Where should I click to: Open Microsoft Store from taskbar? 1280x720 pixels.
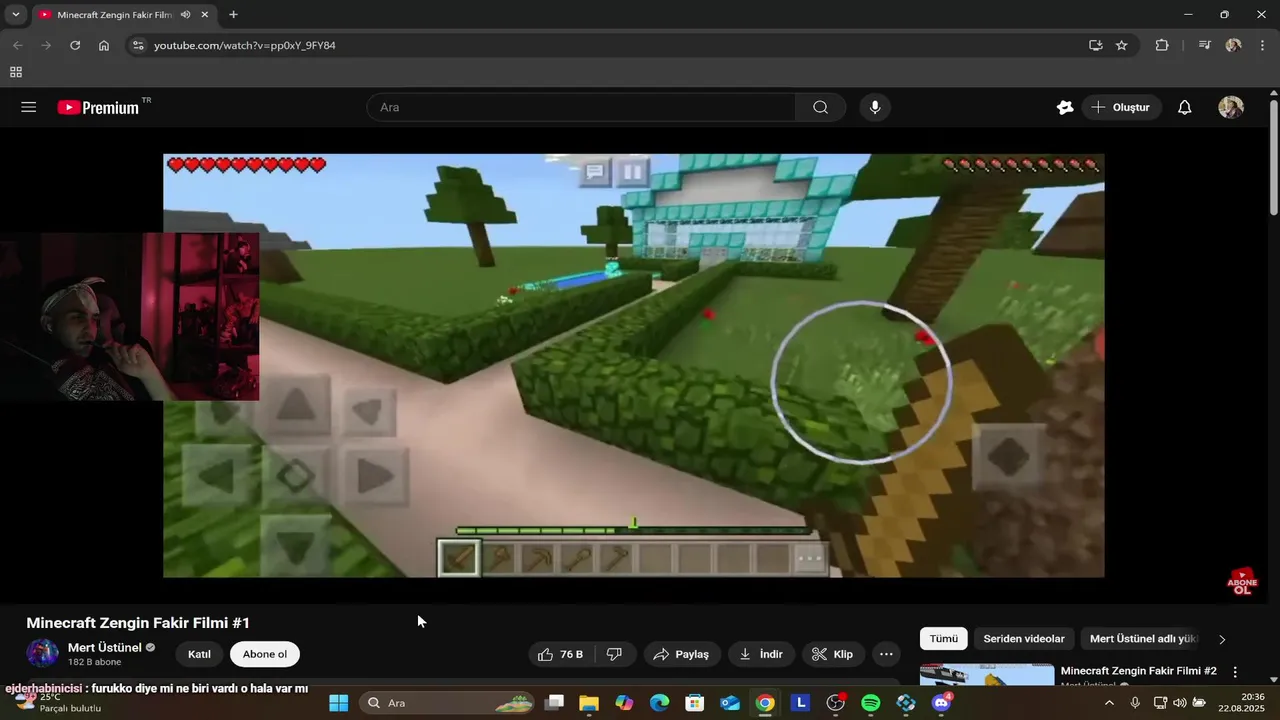(695, 703)
